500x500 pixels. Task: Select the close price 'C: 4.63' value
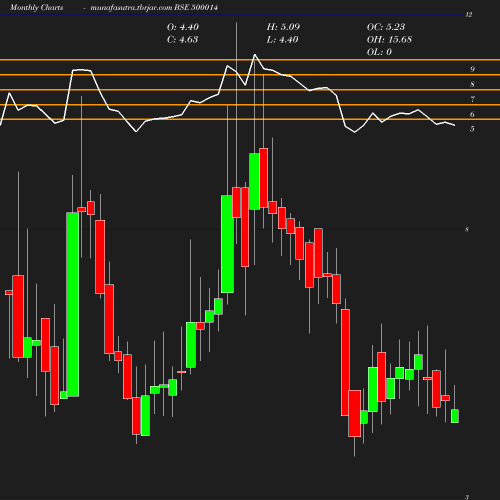pyautogui.click(x=182, y=40)
